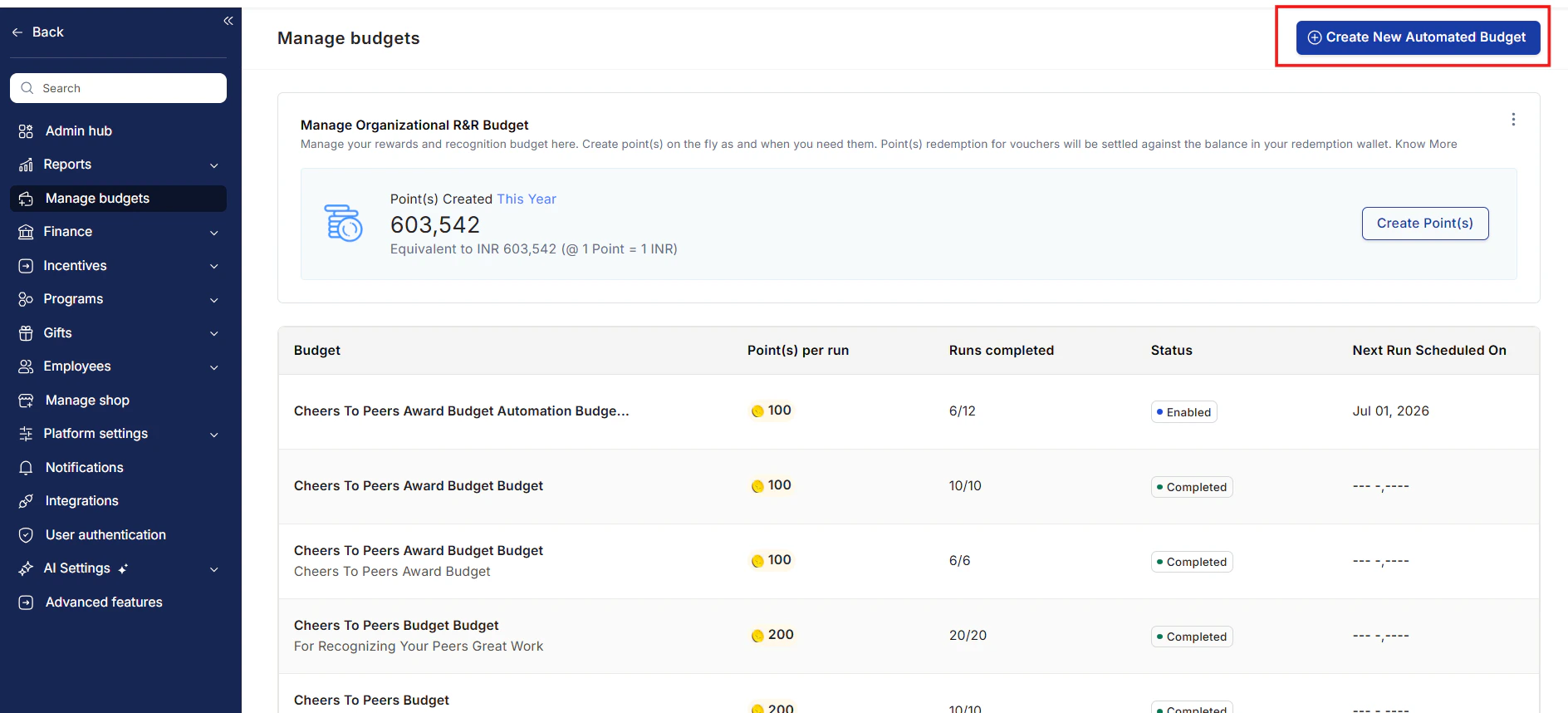Click the AI Settings sparkle icon
This screenshot has width=1568, height=713.
pyautogui.click(x=26, y=568)
